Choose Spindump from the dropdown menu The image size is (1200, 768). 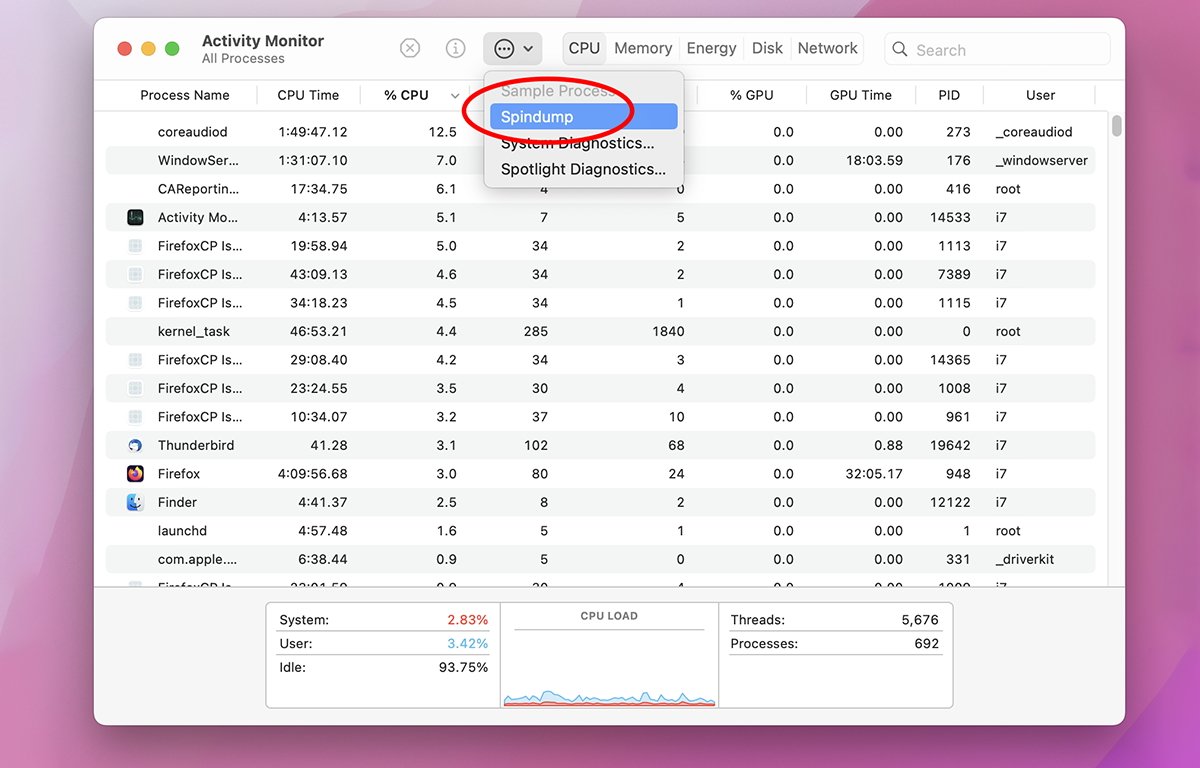click(584, 117)
